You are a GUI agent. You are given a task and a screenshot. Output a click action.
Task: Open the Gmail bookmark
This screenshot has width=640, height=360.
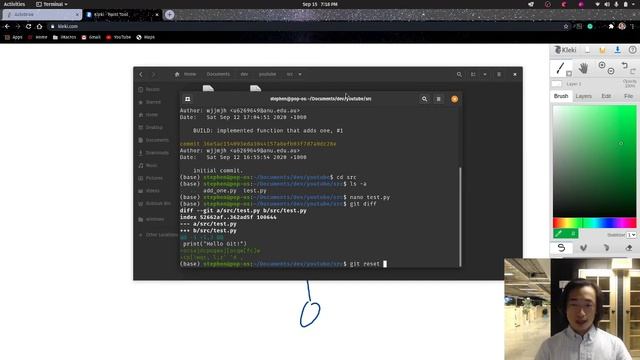(x=91, y=37)
